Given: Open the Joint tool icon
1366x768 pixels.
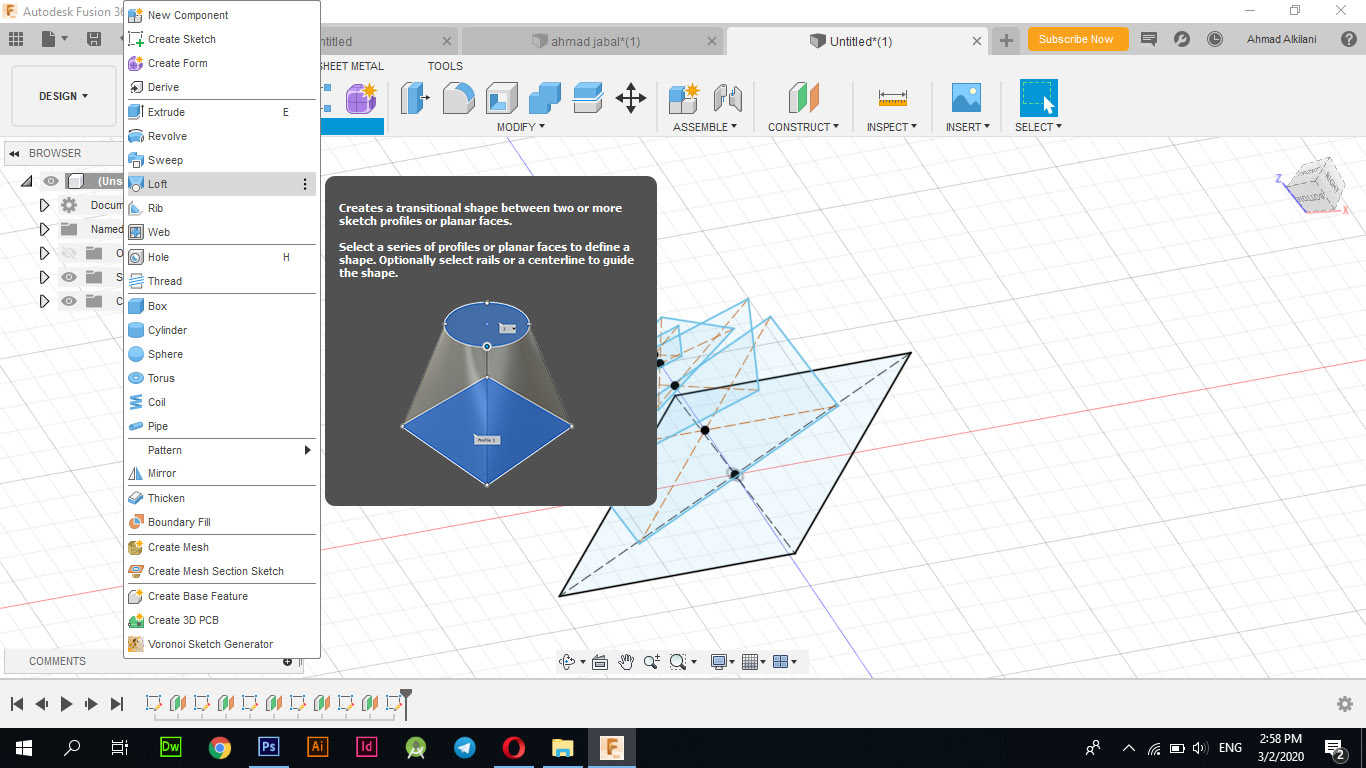Looking at the screenshot, I should (727, 98).
